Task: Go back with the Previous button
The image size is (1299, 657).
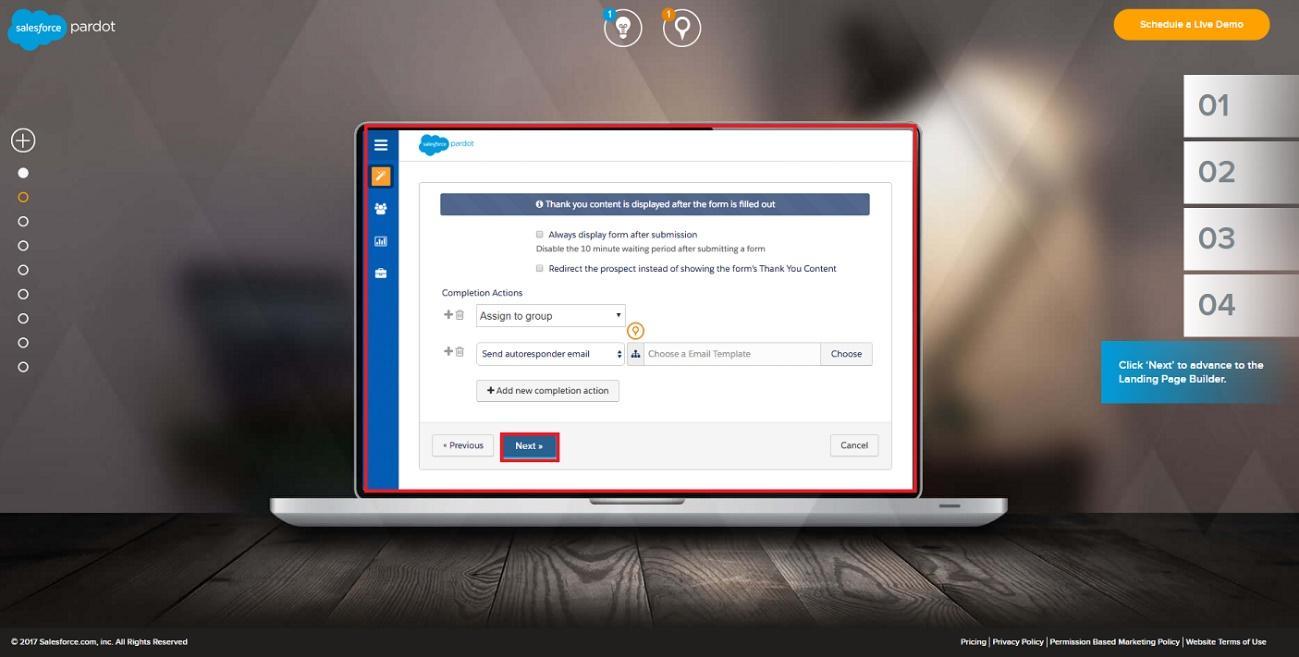Action: click(464, 446)
